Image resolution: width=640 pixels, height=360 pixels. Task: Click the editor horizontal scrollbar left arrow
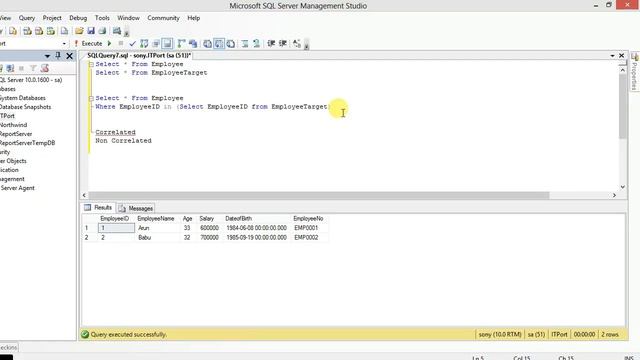[84, 196]
